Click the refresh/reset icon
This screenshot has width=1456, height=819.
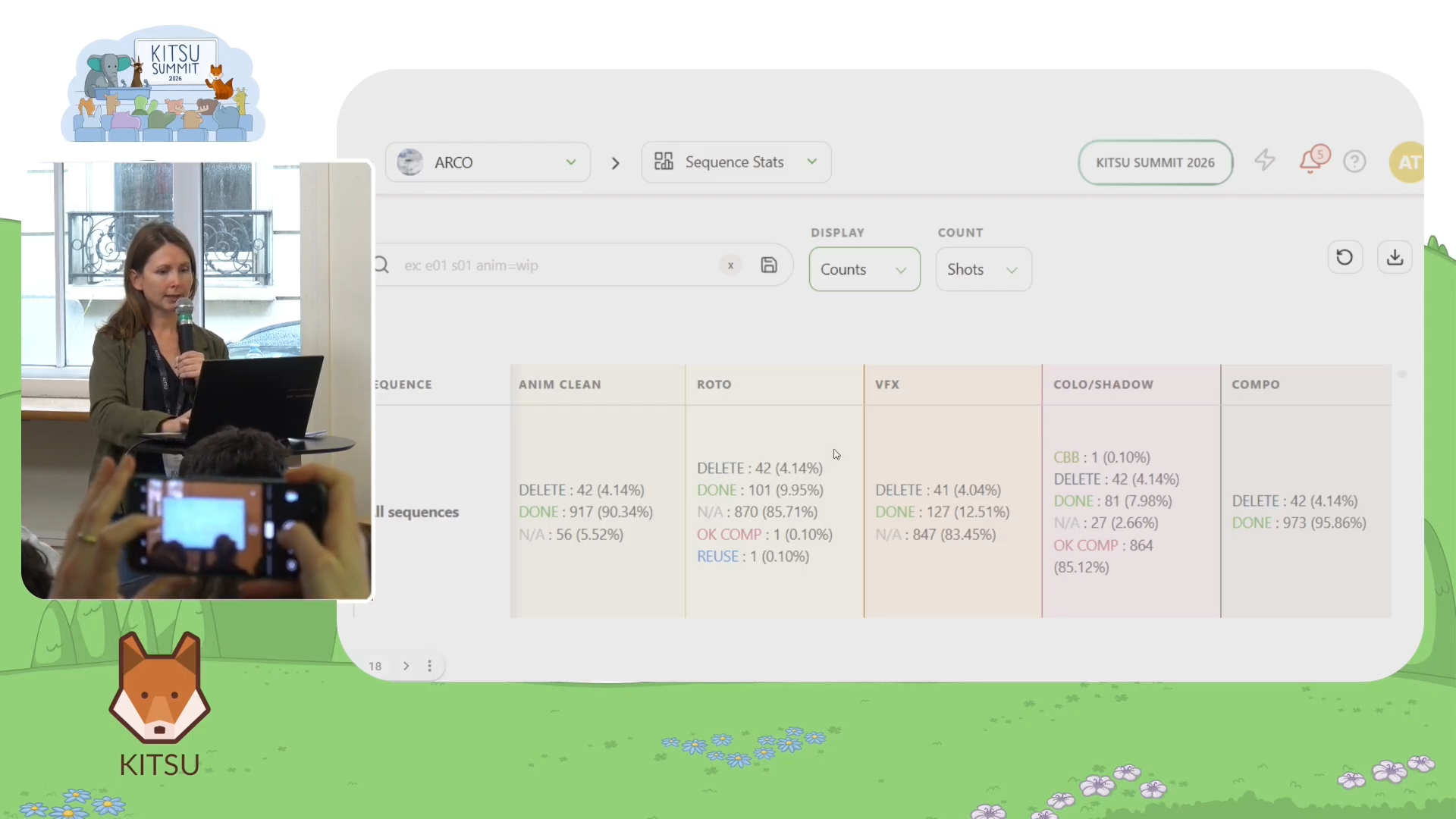pyautogui.click(x=1345, y=258)
